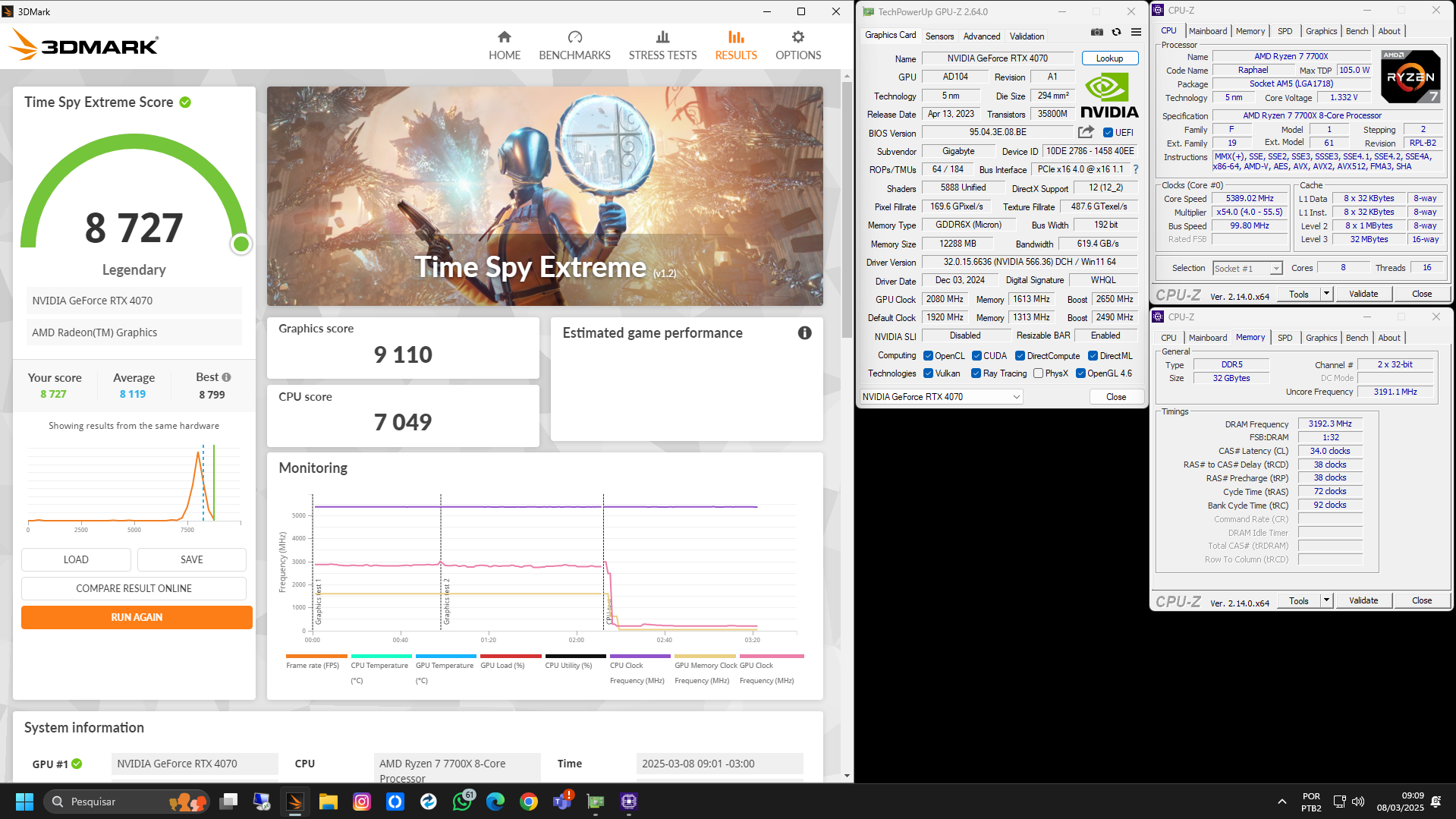Expand Tools arrow in lower CPU-Z Memory window
Screen dimensions: 1456x819
point(1326,600)
